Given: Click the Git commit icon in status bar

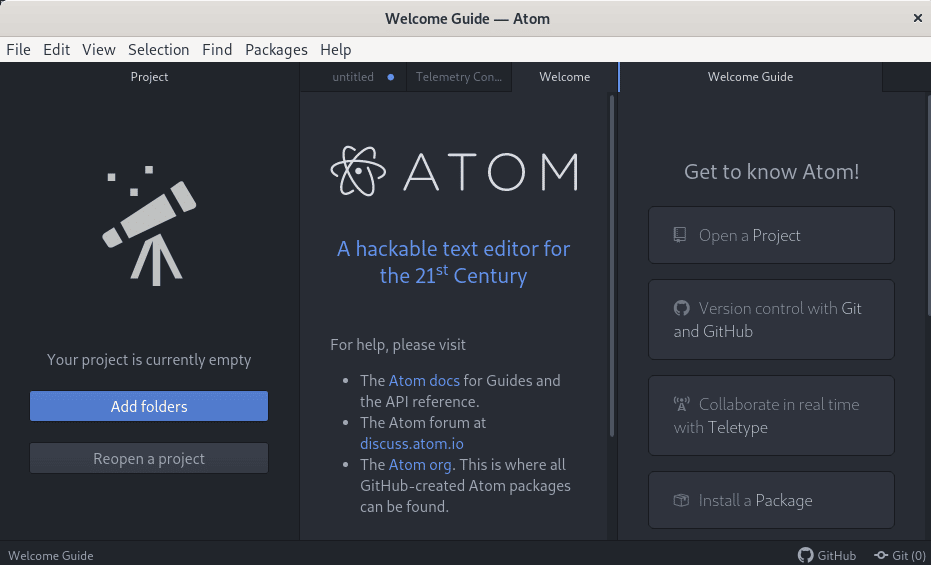Looking at the screenshot, I should pyautogui.click(x=881, y=556).
